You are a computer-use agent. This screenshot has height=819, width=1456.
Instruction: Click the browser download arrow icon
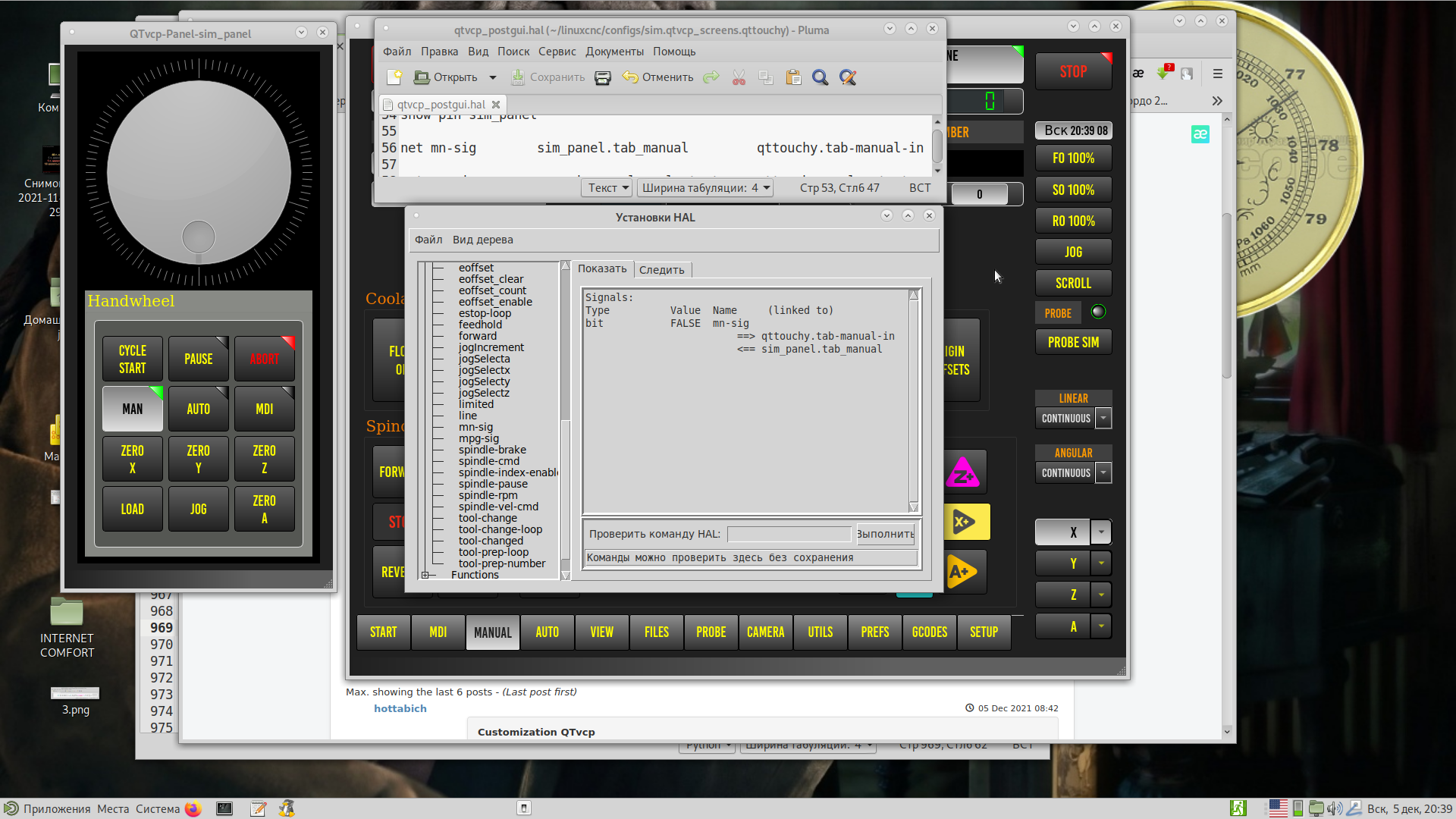pos(1163,74)
